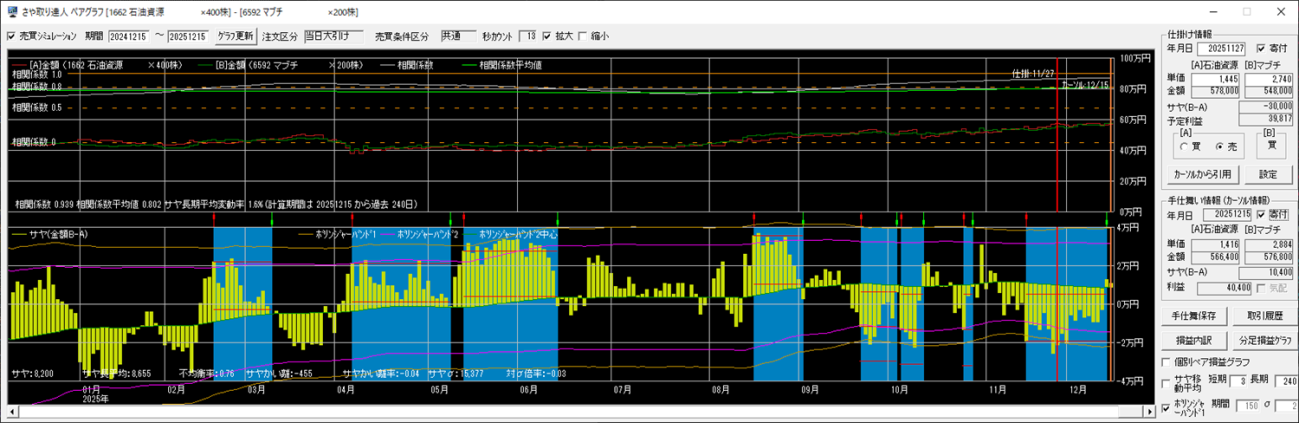Click the 買 button under stock B
Image resolution: width=1299 pixels, height=423 pixels.
[x=1270, y=145]
